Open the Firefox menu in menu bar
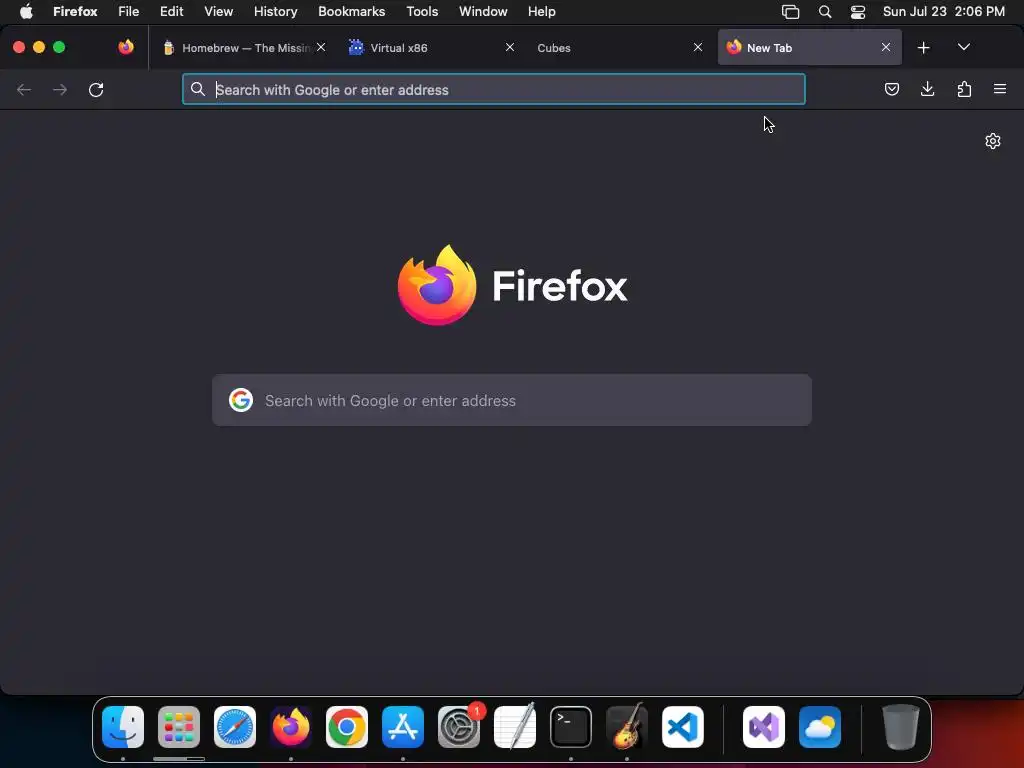 [75, 12]
